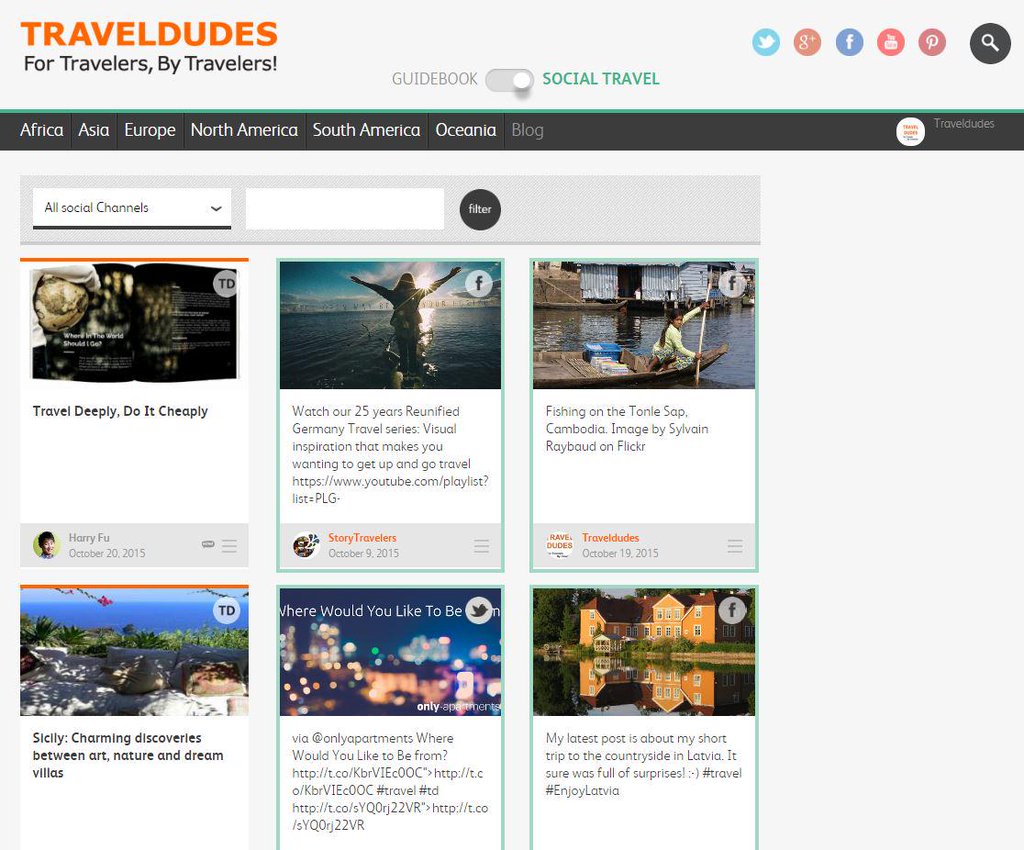
Task: Click the October 9, 2015 date
Action: pos(363,554)
